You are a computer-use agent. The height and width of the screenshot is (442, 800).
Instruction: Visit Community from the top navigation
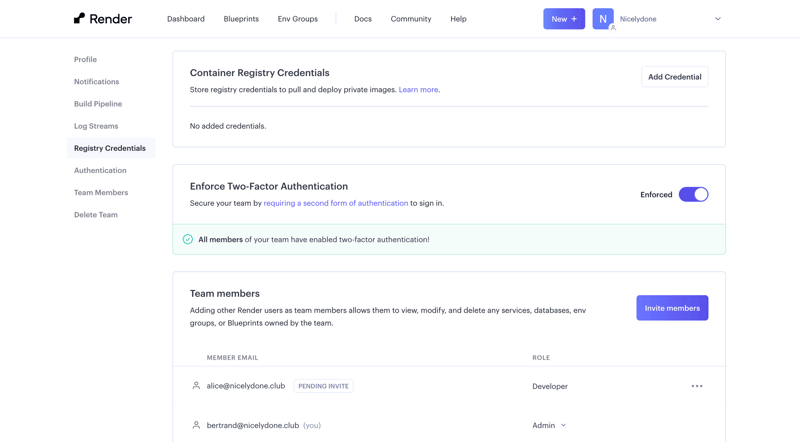[411, 19]
